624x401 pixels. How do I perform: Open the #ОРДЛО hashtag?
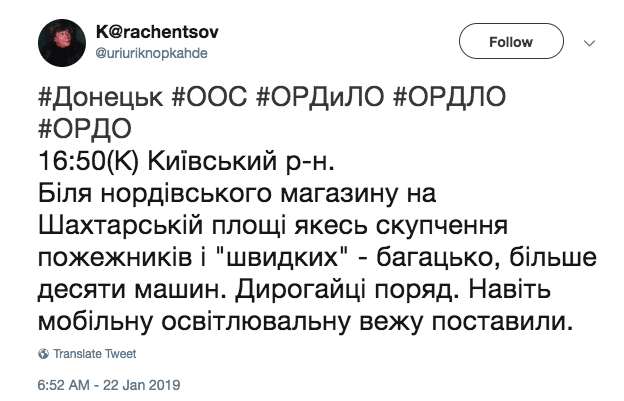(449, 97)
